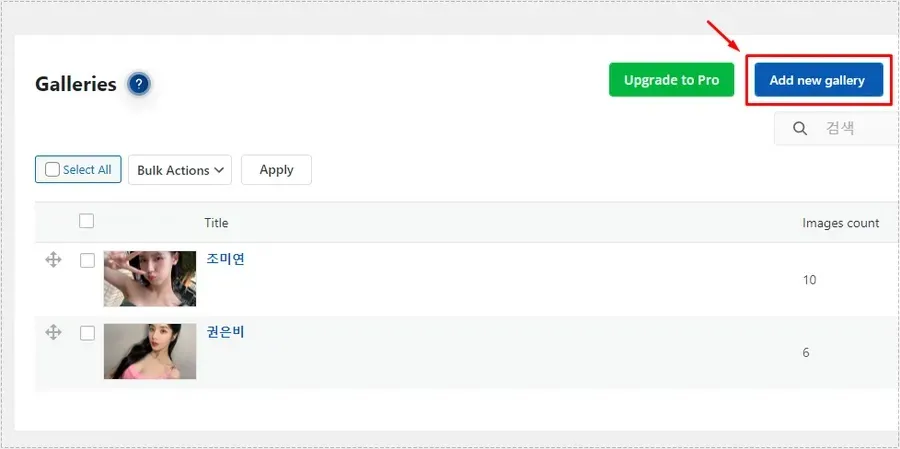Select the images count value 10

[809, 280]
